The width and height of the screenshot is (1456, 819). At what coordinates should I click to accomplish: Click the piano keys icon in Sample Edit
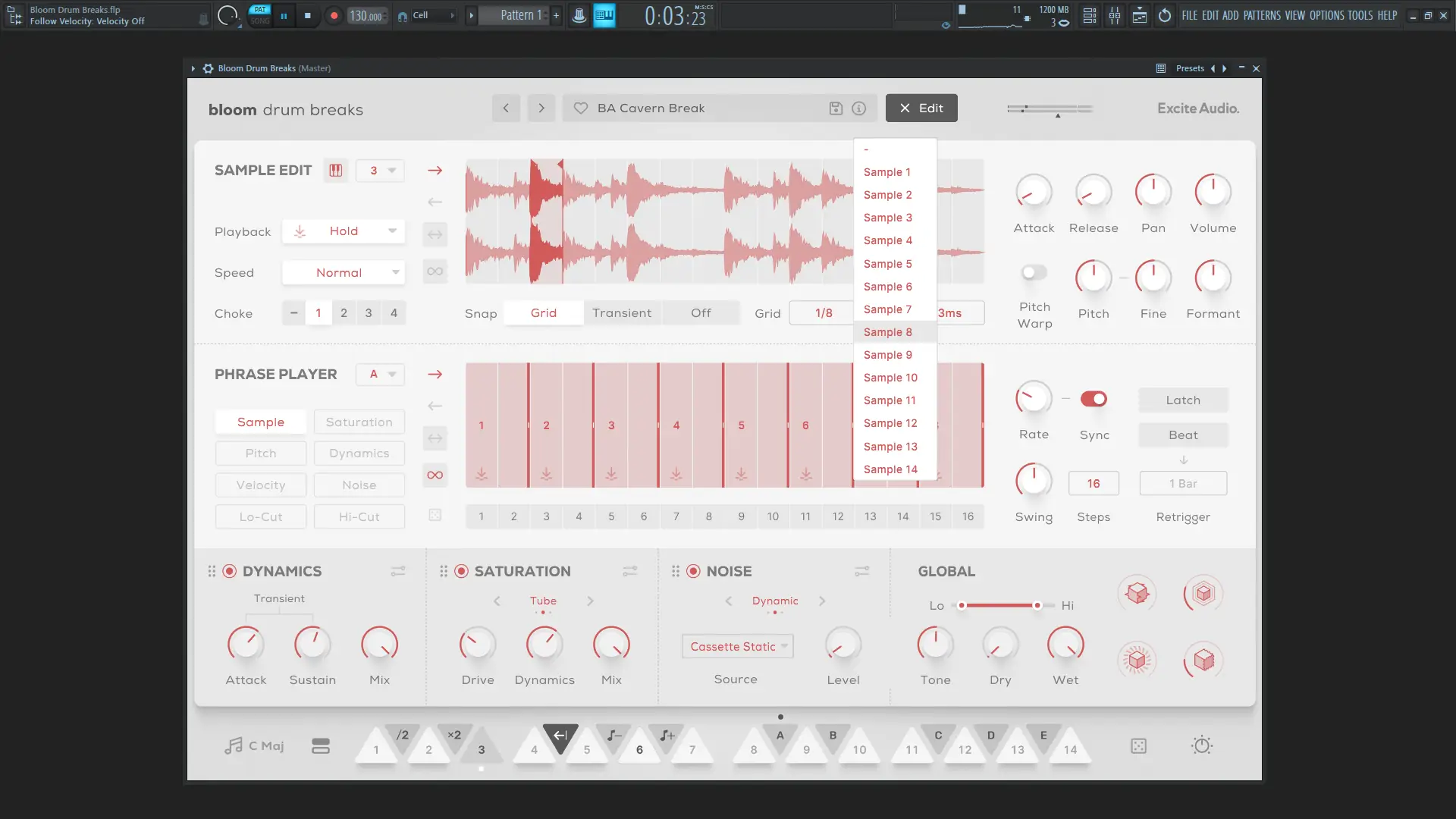(x=335, y=171)
